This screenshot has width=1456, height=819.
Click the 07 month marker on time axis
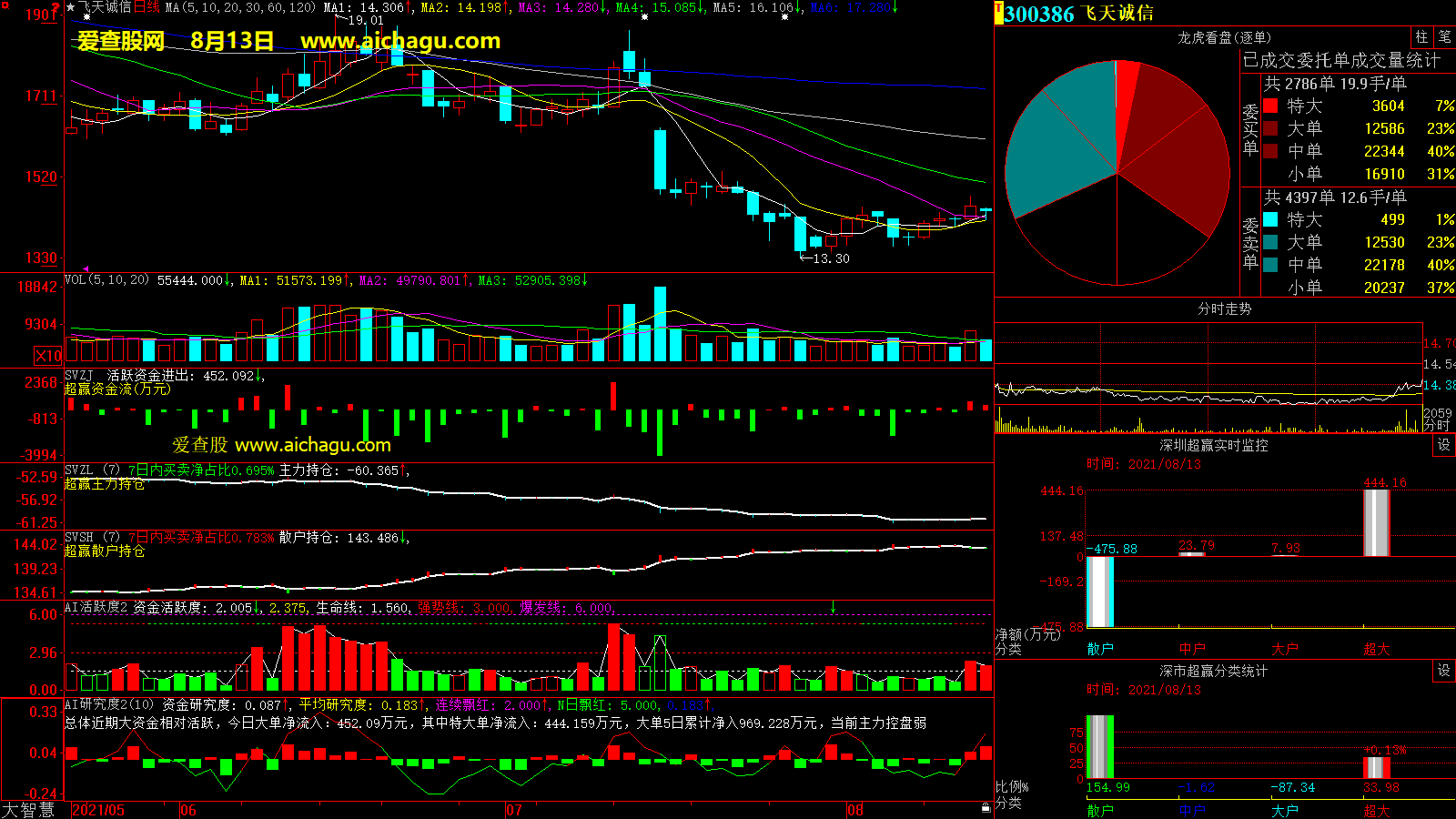514,810
